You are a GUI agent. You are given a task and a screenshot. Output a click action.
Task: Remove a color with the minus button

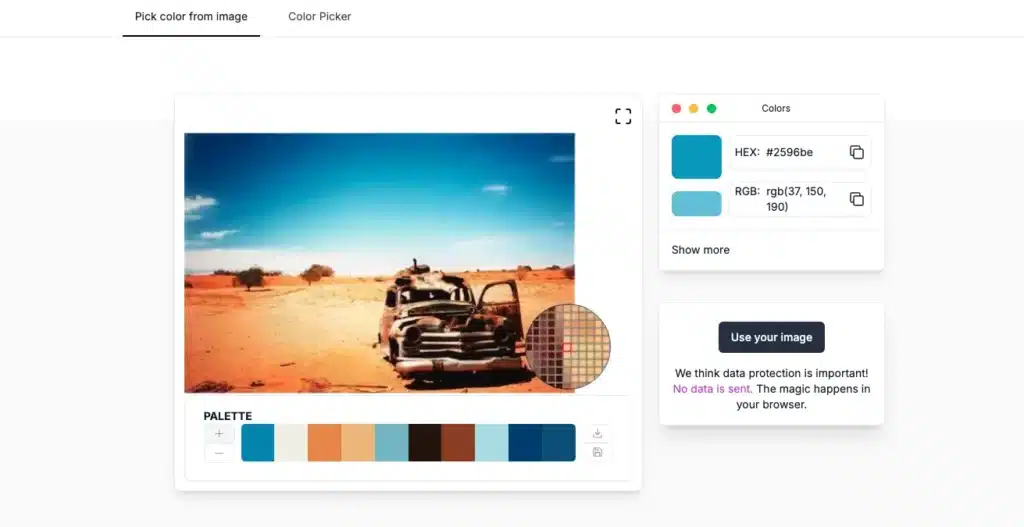click(x=219, y=453)
